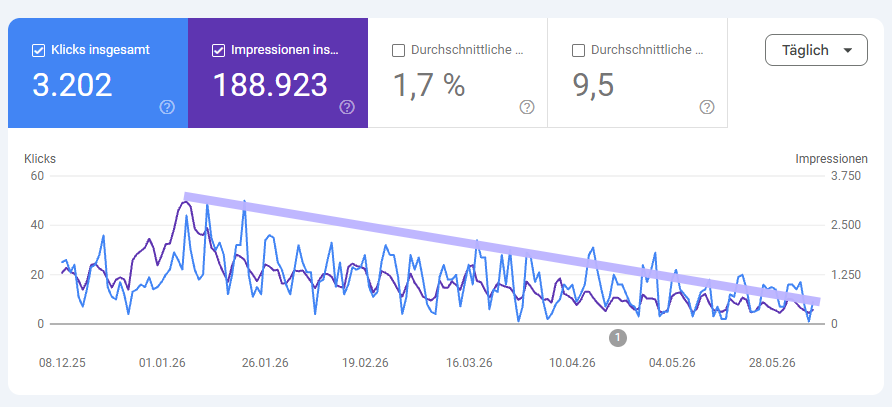The height and width of the screenshot is (407, 892).
Task: Click the 01.01.26 date label
Action: 162,363
